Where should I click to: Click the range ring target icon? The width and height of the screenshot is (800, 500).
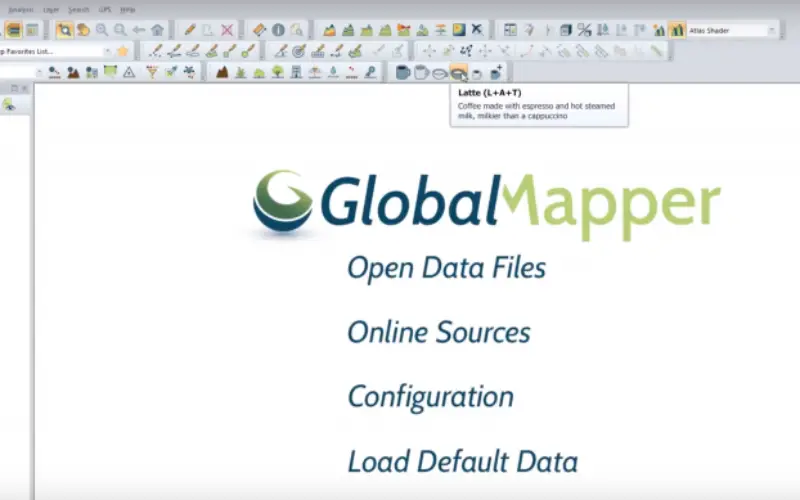(299, 51)
